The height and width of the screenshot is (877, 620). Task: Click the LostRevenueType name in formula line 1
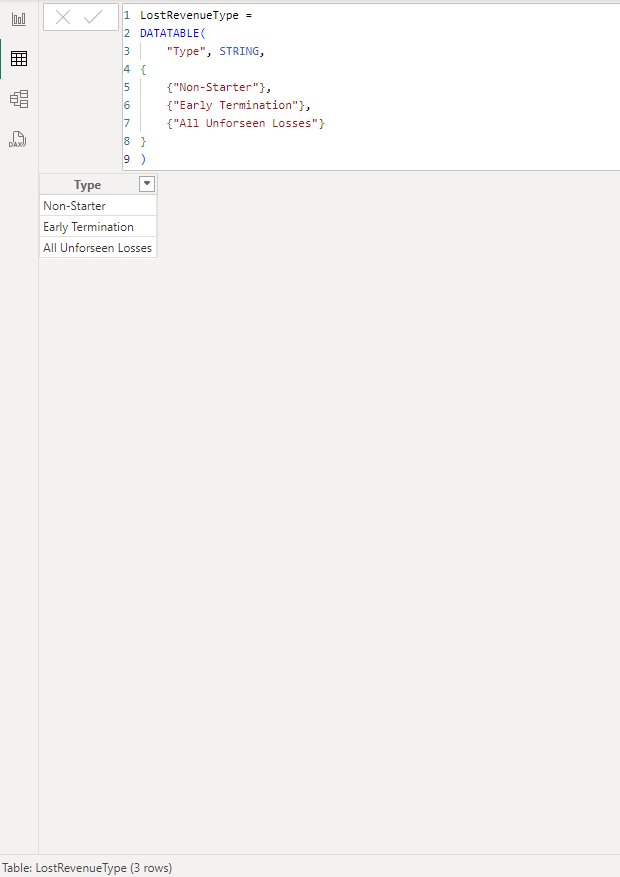tap(187, 16)
